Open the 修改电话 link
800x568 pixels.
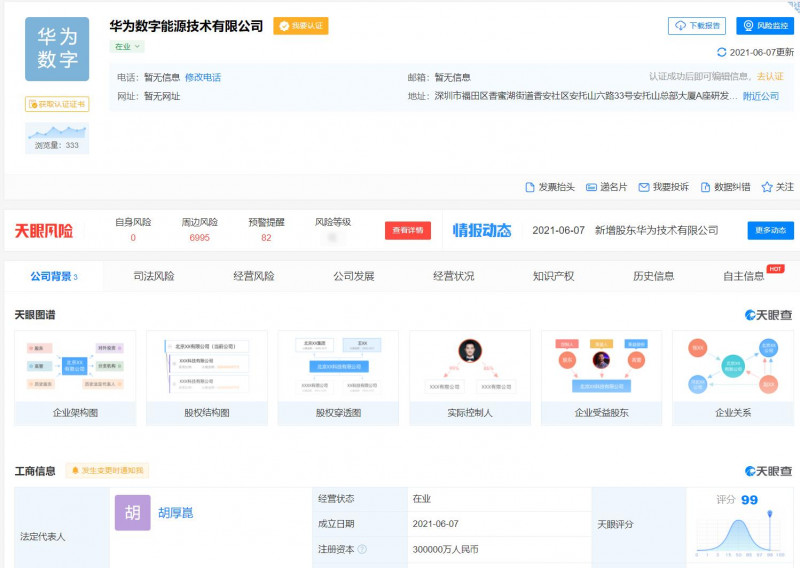203,77
